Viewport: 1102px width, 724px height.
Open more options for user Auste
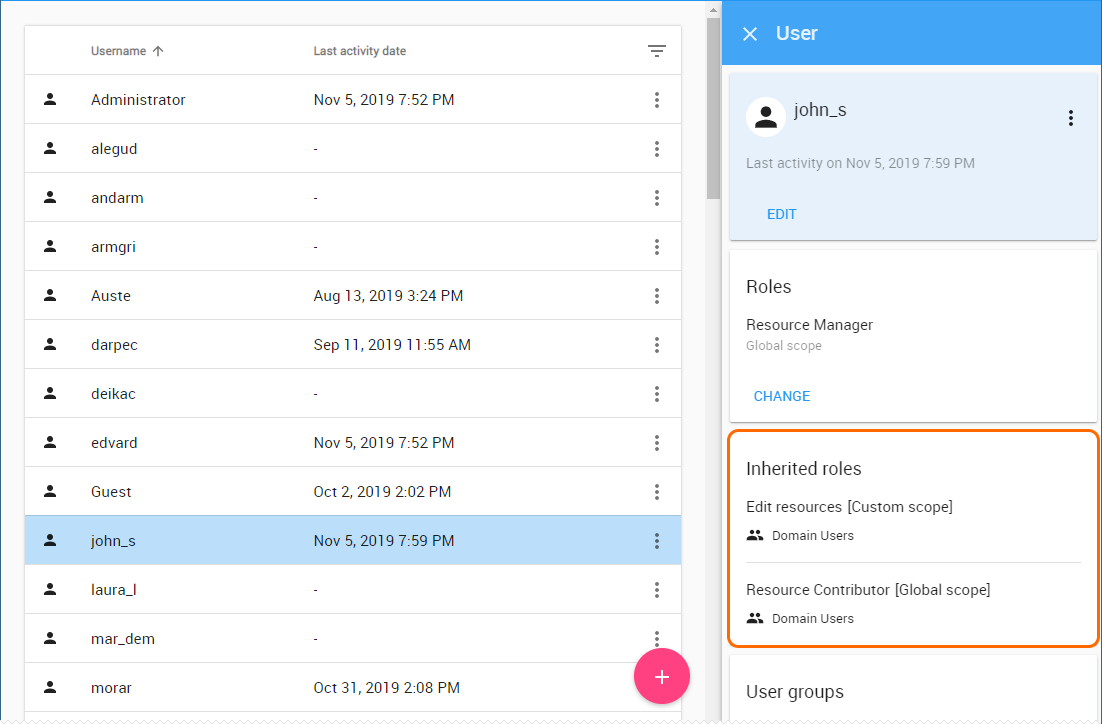pos(657,296)
